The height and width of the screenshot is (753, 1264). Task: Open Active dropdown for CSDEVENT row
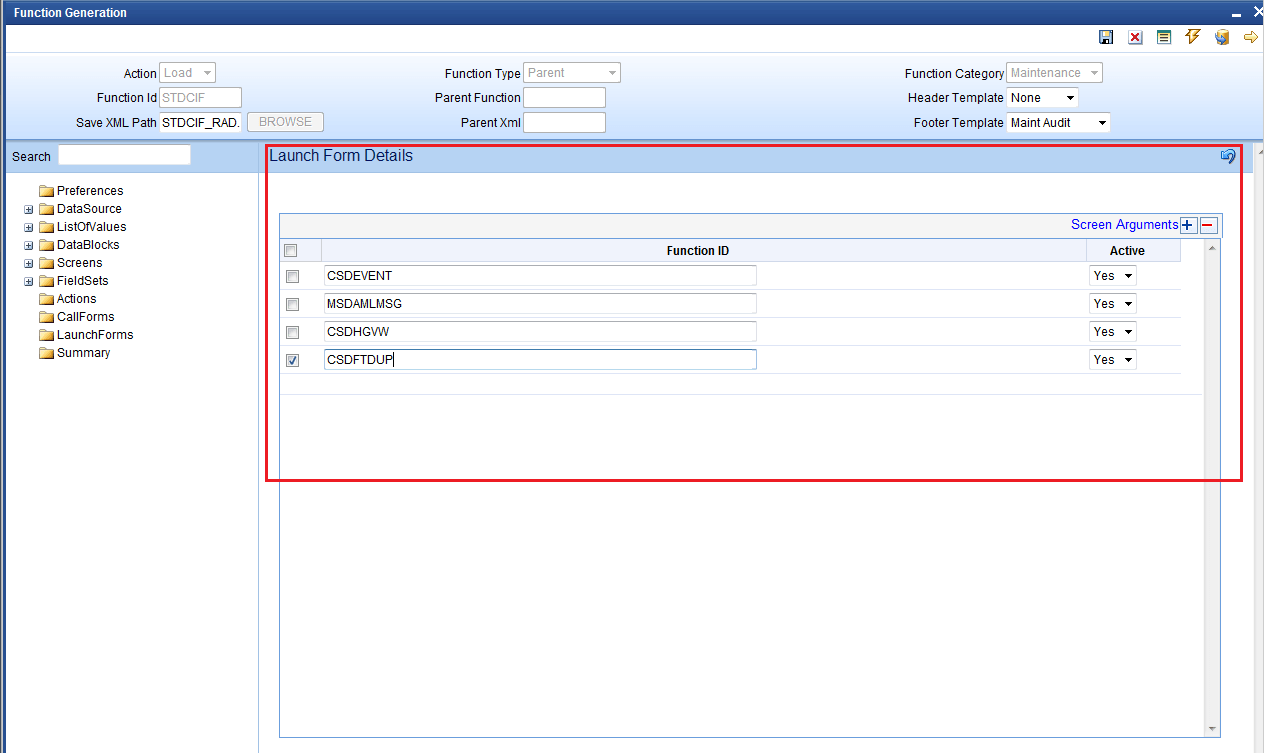tap(1113, 276)
